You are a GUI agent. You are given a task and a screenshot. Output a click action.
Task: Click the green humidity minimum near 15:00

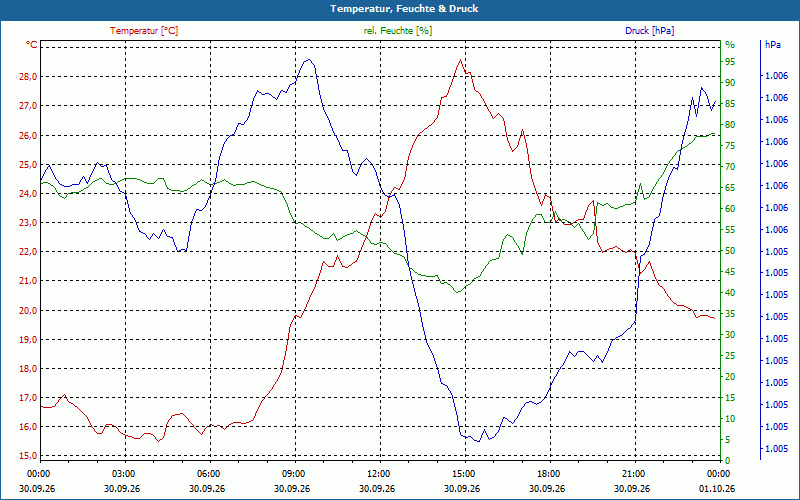(x=458, y=292)
